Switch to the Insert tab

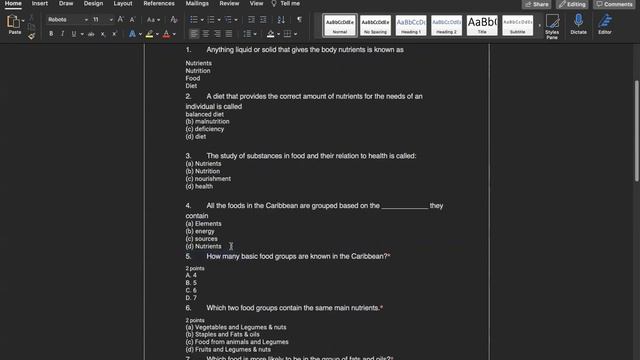tap(40, 4)
